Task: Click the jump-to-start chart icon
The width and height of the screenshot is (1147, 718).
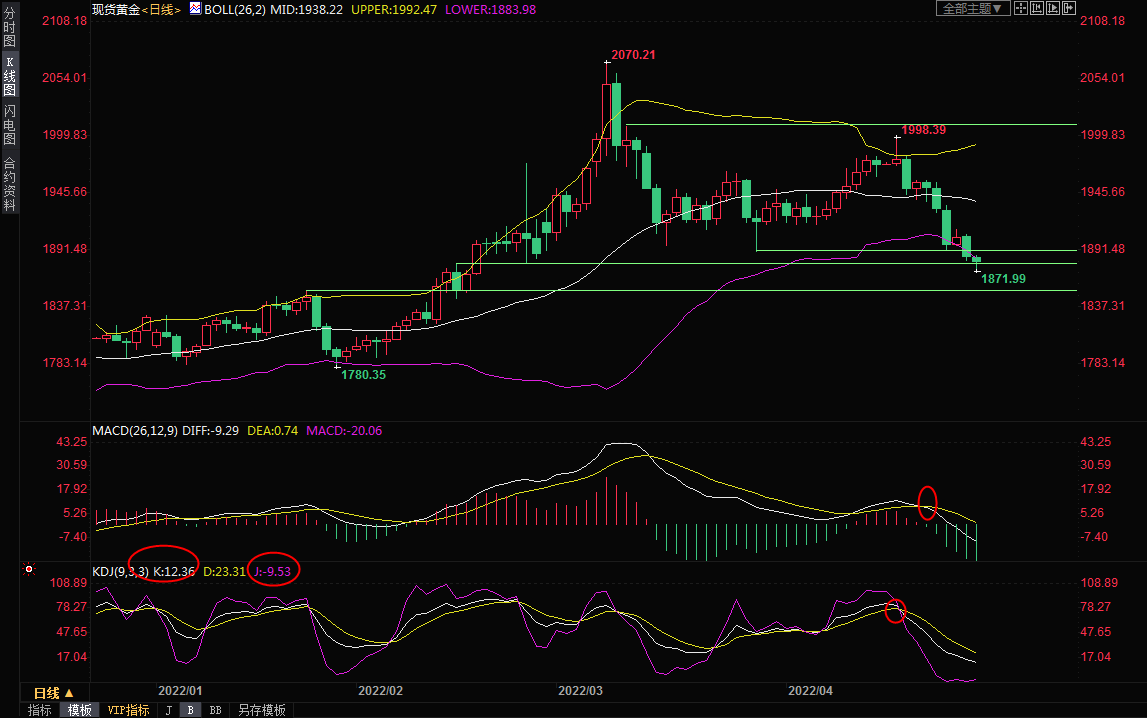Action: pyautogui.click(x=1037, y=8)
